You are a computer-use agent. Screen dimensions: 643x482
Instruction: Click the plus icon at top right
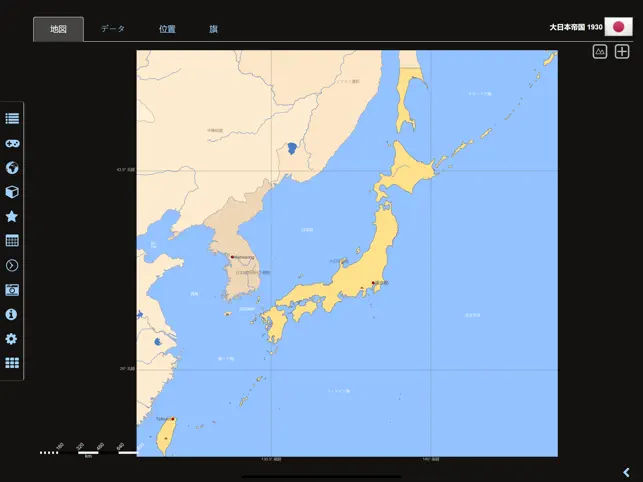click(622, 52)
